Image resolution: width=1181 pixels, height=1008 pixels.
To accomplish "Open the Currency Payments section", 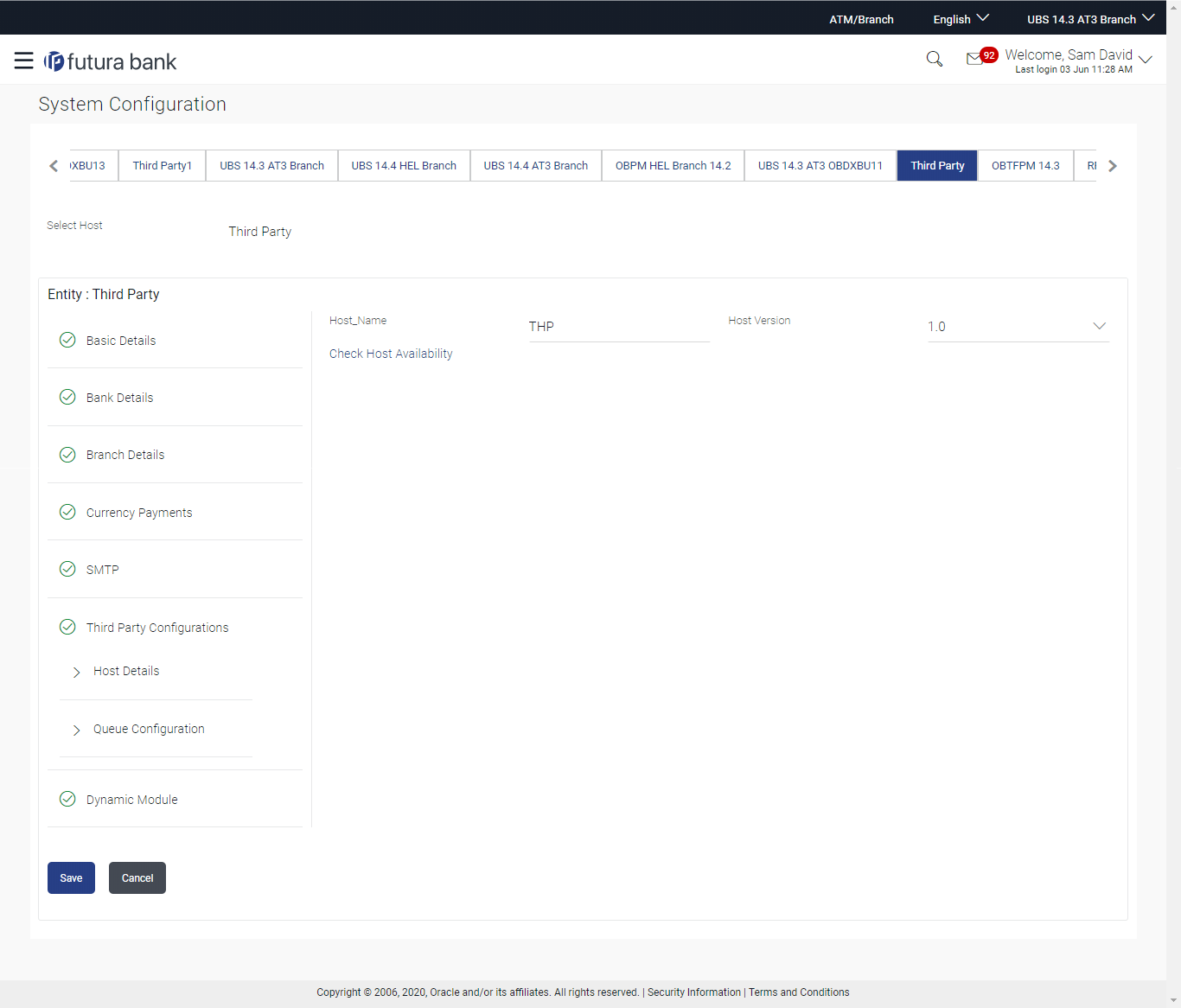I will 139,513.
